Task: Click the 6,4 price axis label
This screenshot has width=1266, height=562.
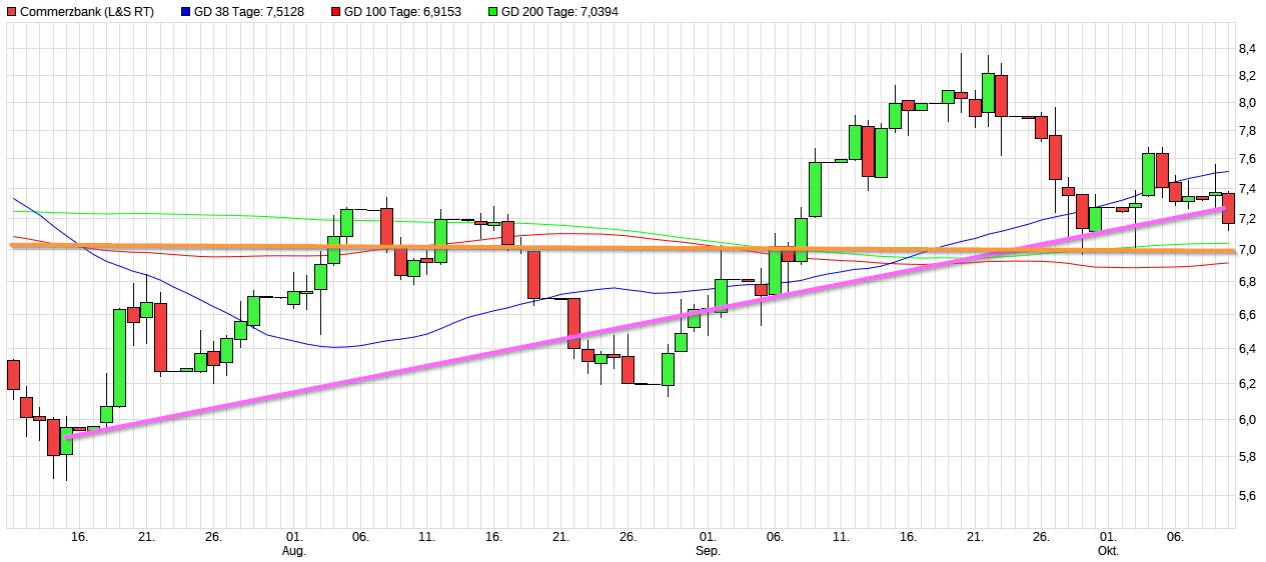Action: tap(1248, 349)
